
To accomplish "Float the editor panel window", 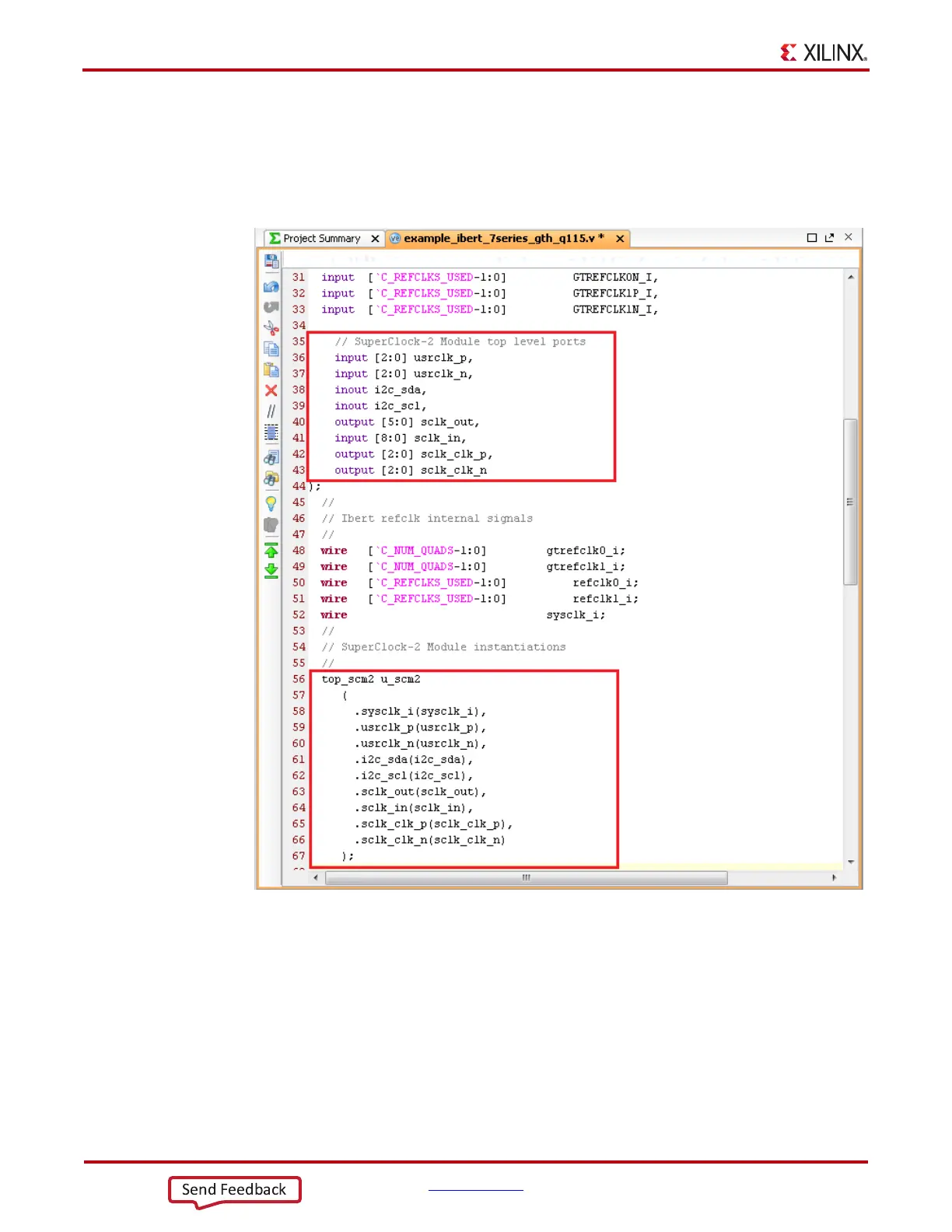I will click(829, 237).
